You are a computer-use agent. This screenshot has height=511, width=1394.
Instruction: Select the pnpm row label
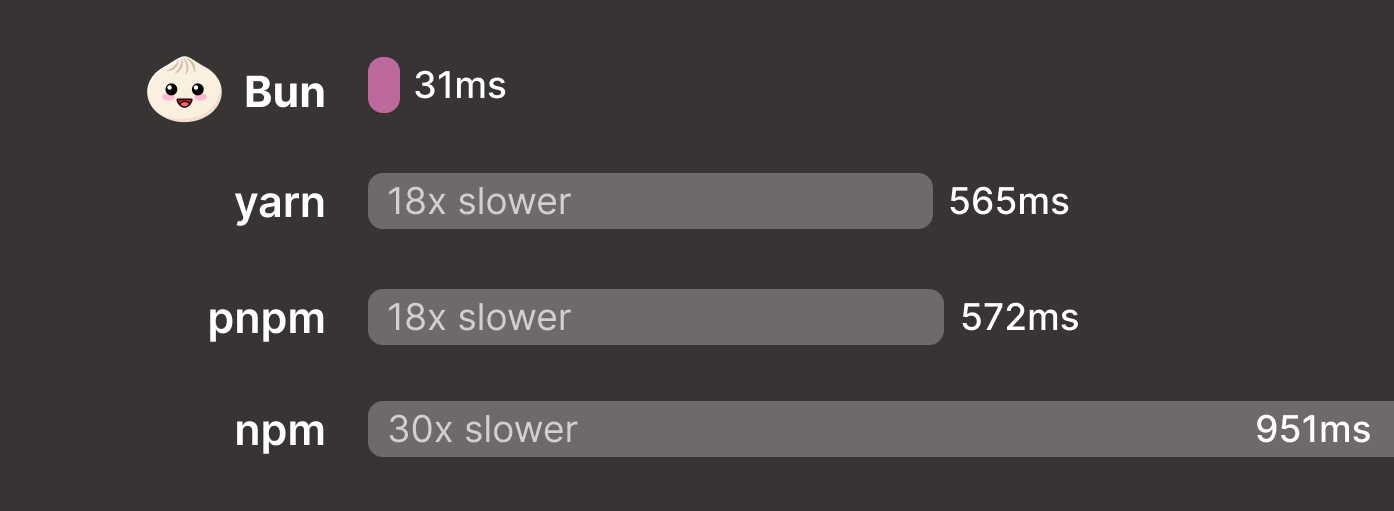tap(267, 319)
